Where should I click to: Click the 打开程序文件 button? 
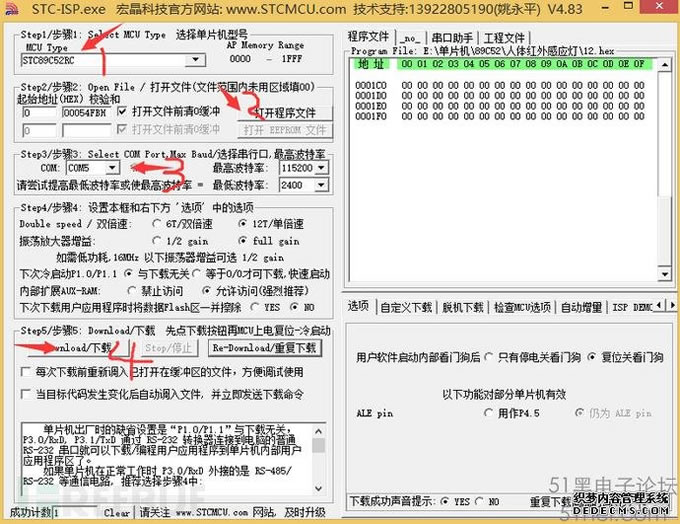pos(284,113)
